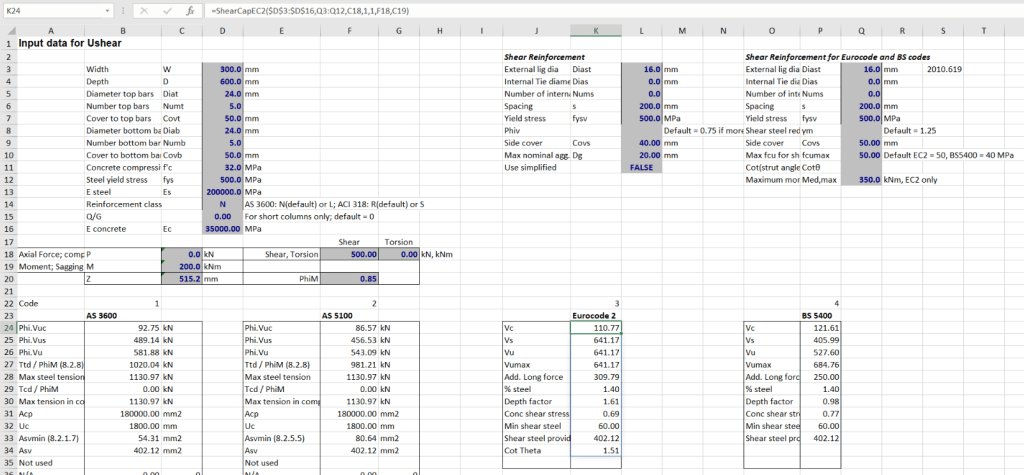This screenshot has height=475, width=1024.
Task: Select column D header
Action: 221,30
